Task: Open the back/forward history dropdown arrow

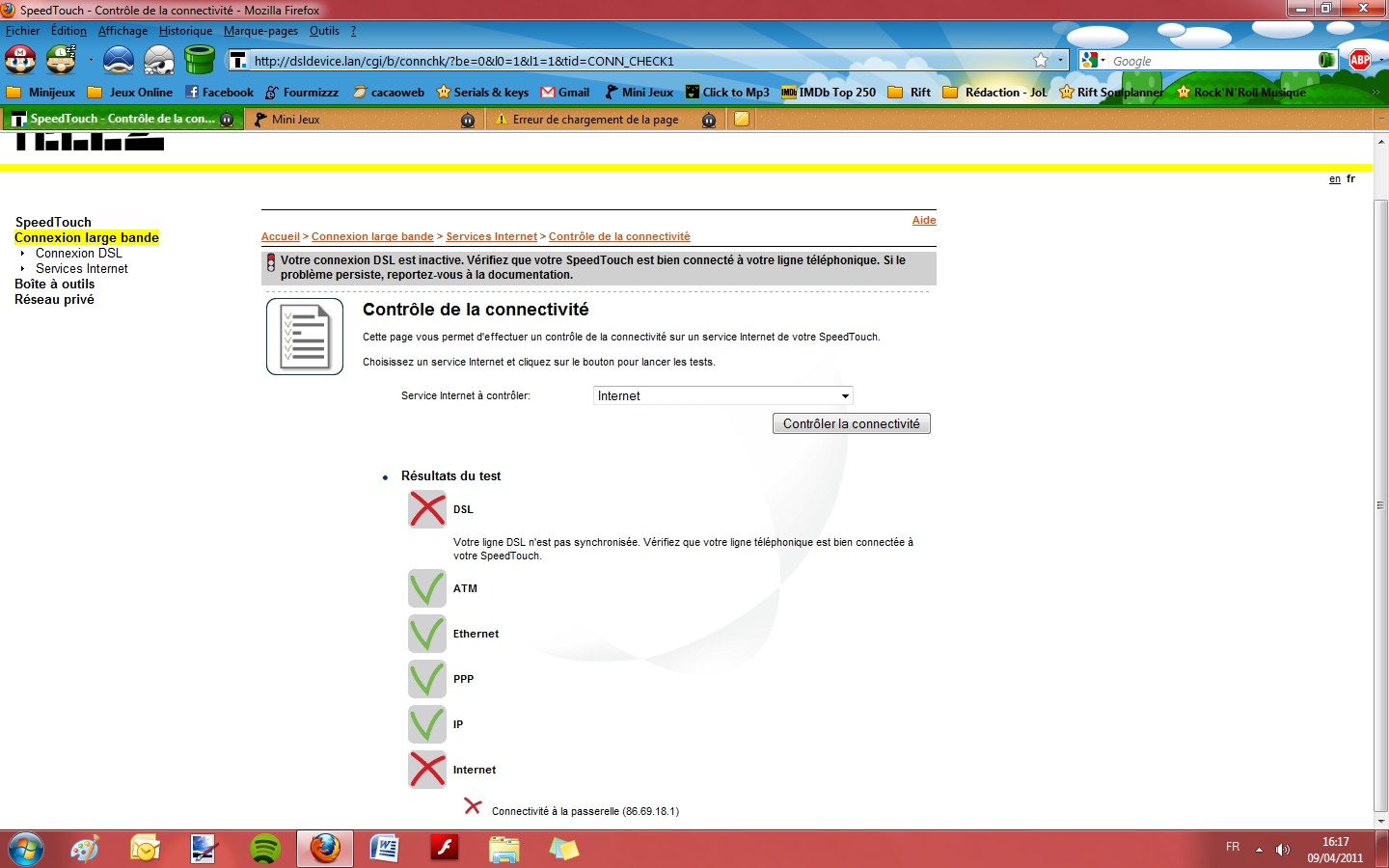Action: [91, 60]
